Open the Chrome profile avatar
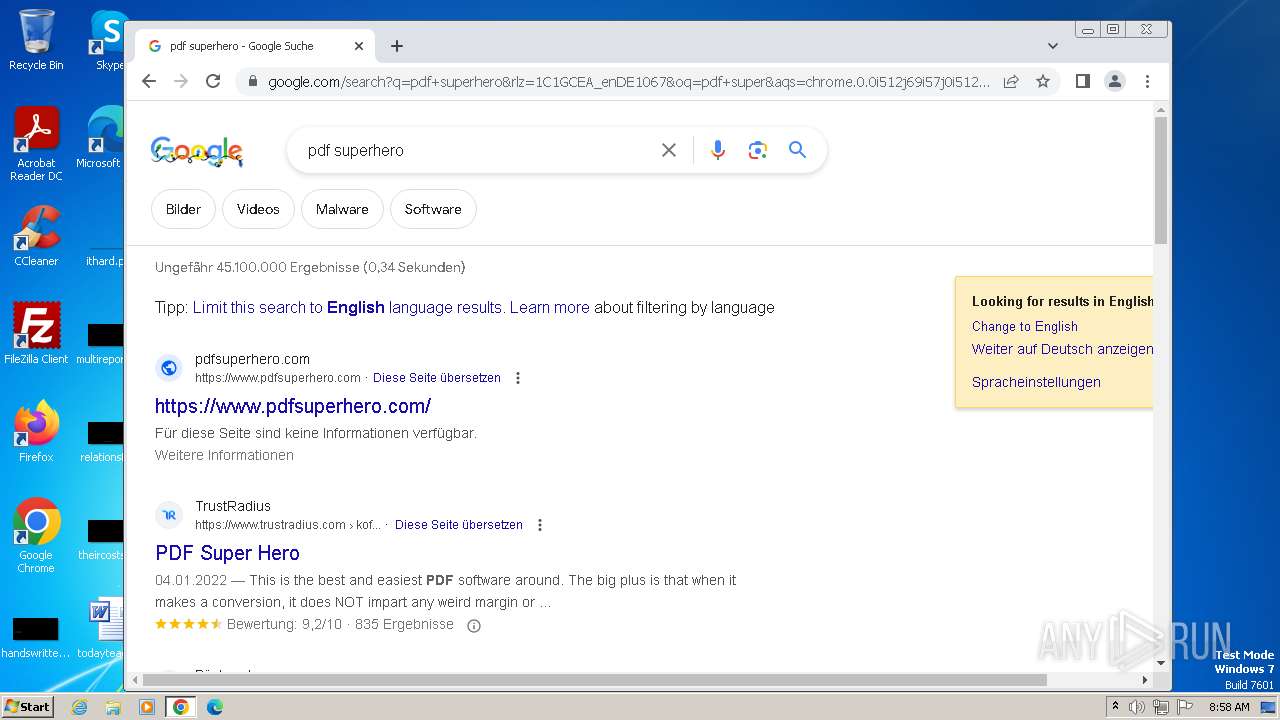This screenshot has width=1280, height=720. [1115, 81]
